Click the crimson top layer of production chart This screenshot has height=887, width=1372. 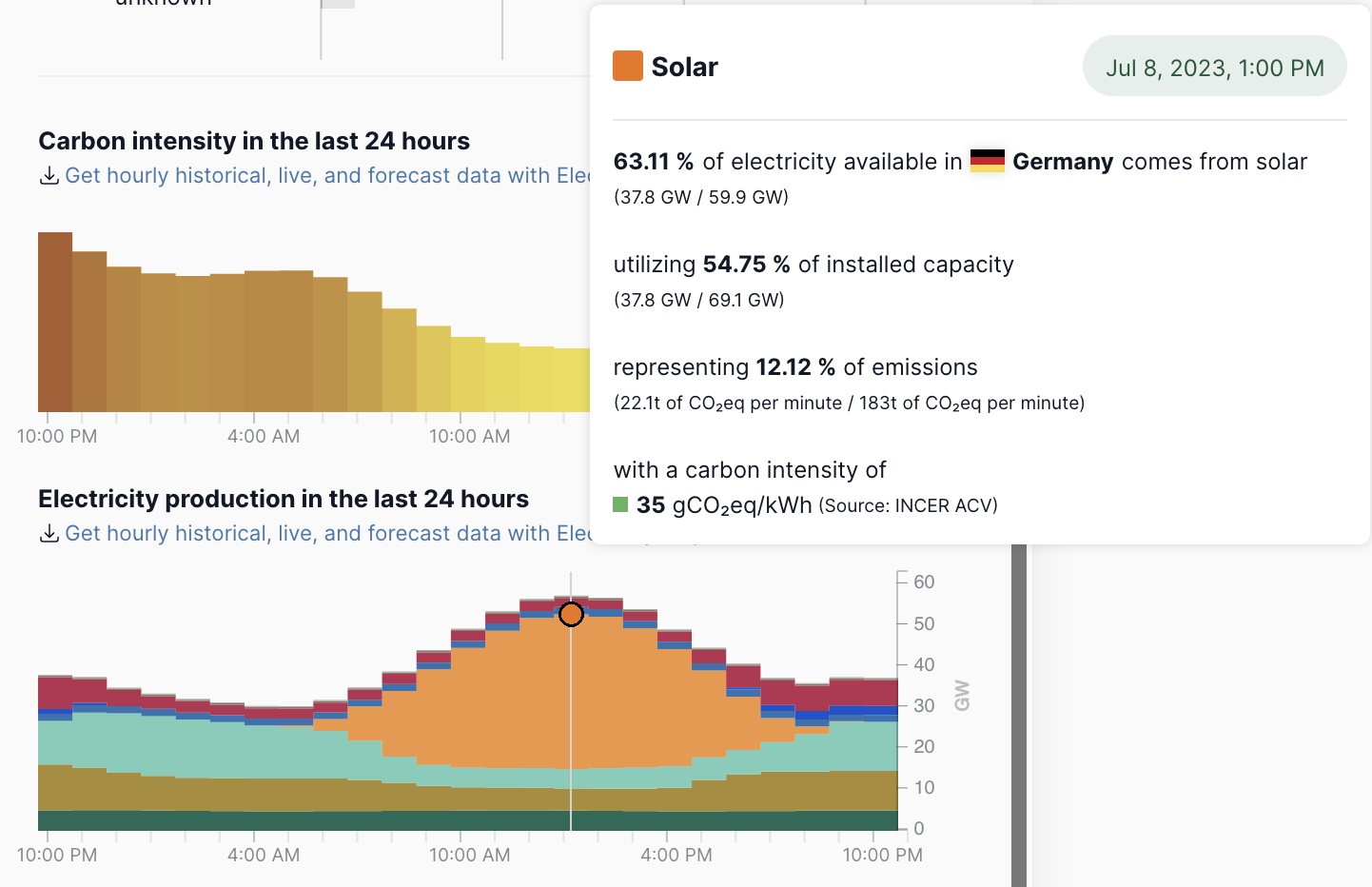click(55, 692)
